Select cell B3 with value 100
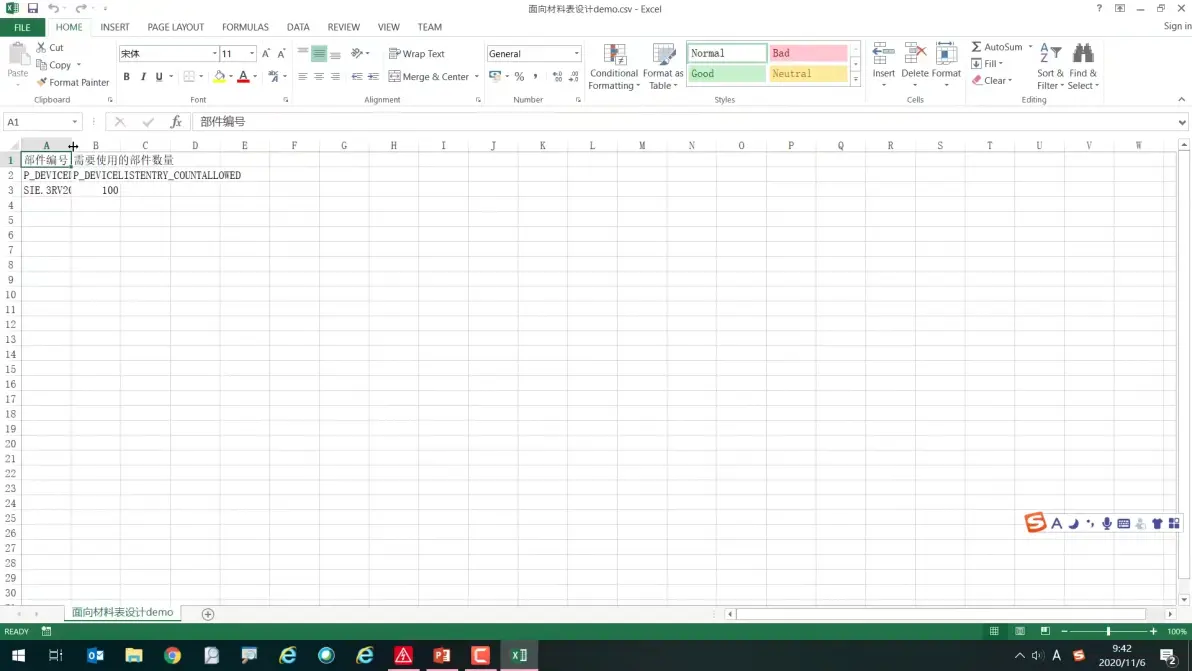This screenshot has width=1192, height=671. click(95, 190)
